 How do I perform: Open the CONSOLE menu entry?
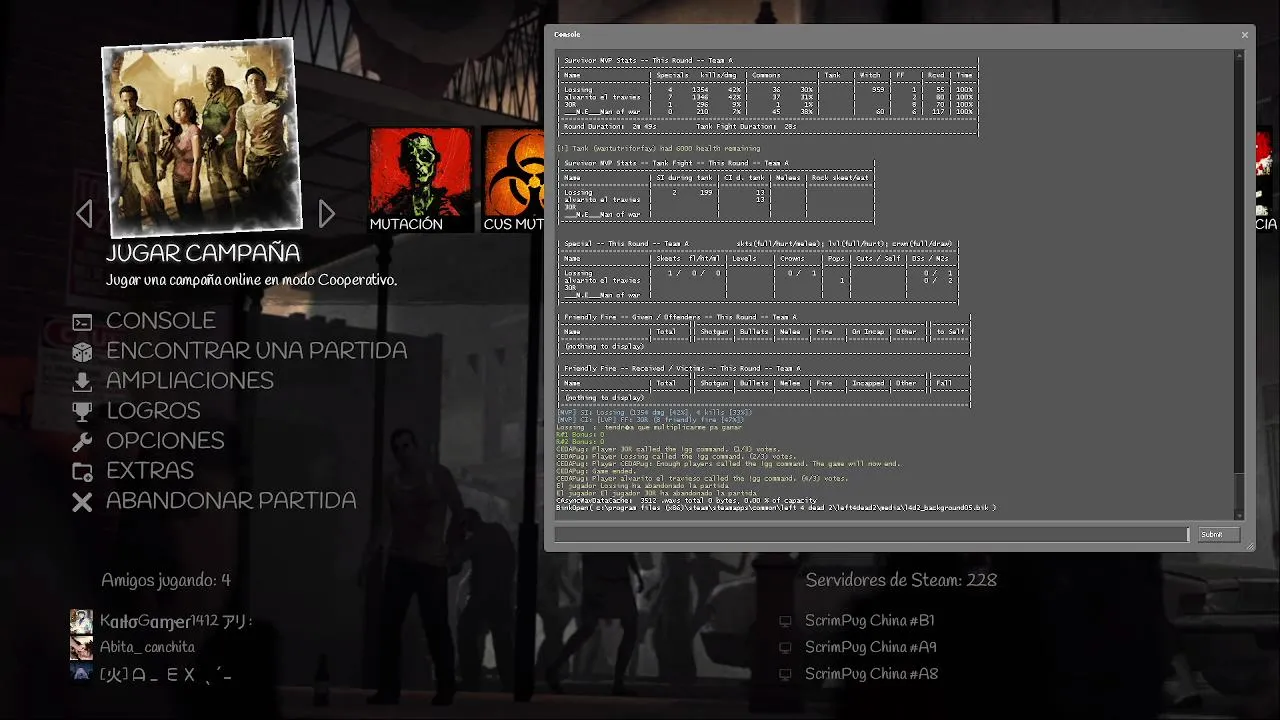click(161, 321)
